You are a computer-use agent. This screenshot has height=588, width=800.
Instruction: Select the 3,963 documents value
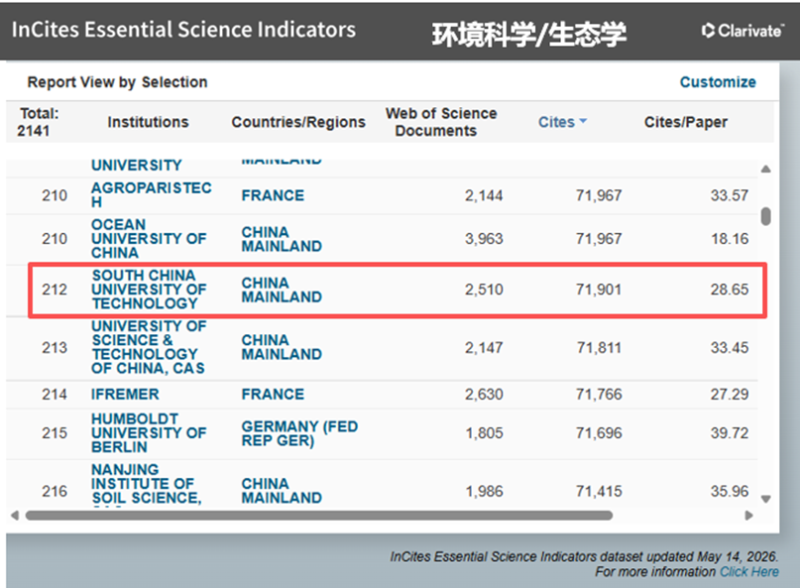484,238
